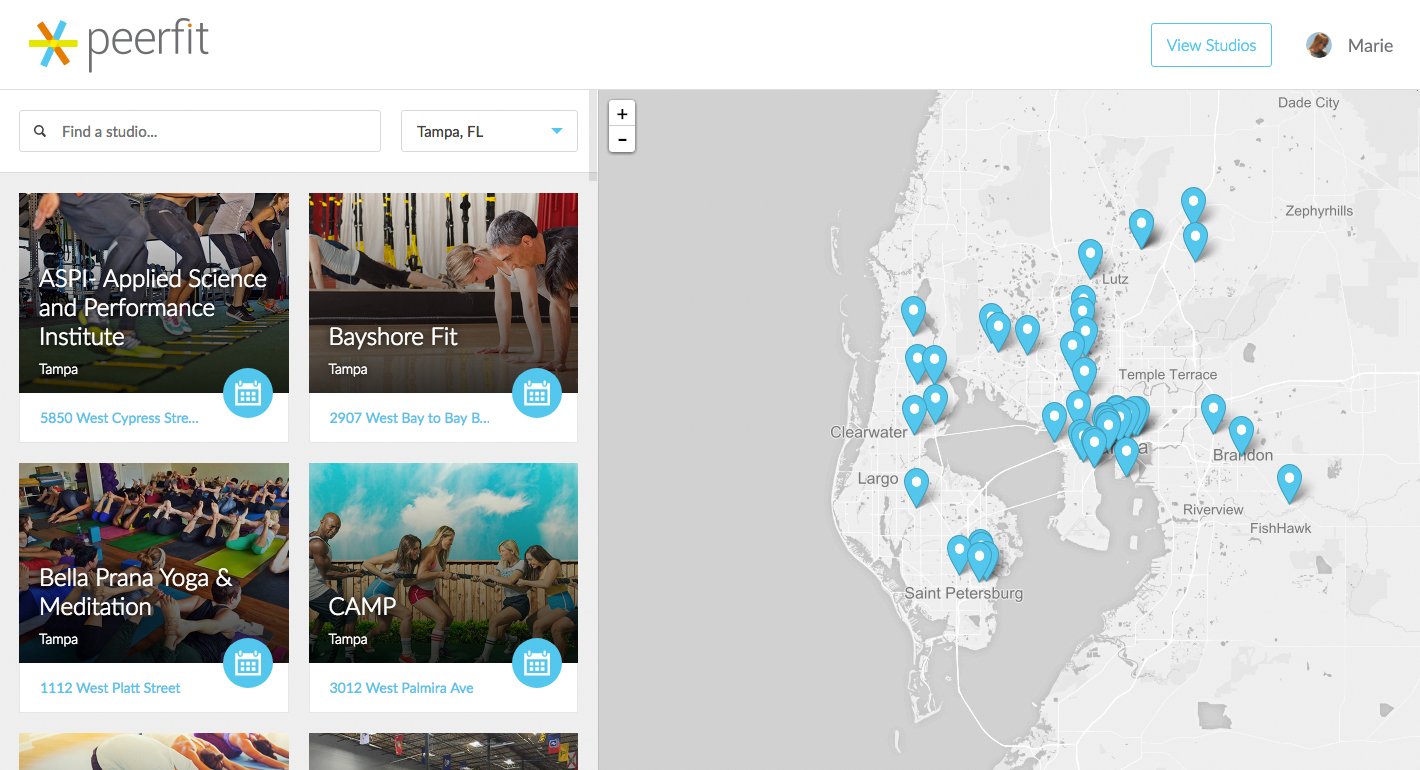
Task: Select map pin near Largo
Action: pos(916,486)
